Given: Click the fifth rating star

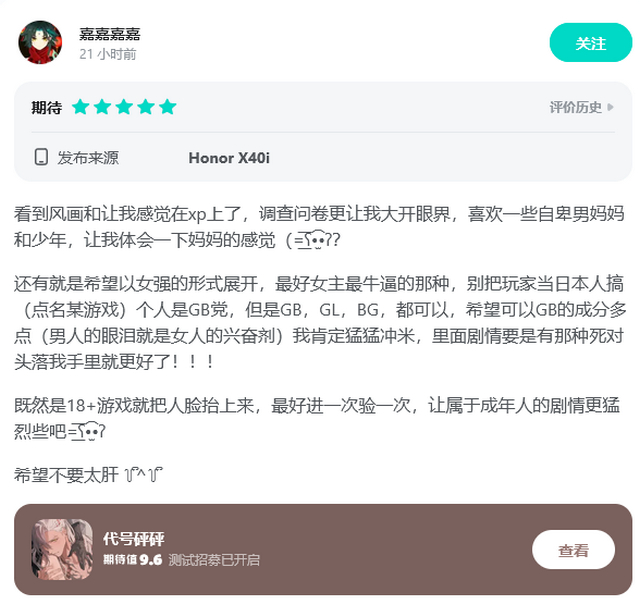Looking at the screenshot, I should point(167,107).
